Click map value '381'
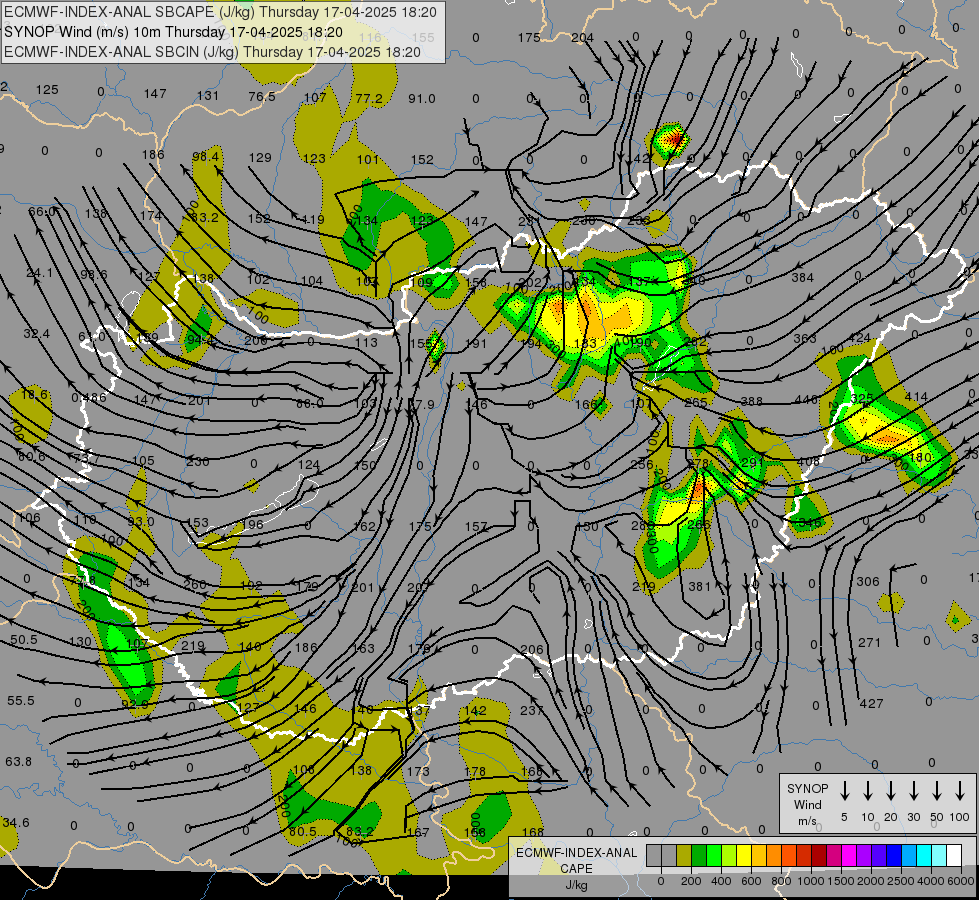The width and height of the screenshot is (979, 900). (699, 586)
